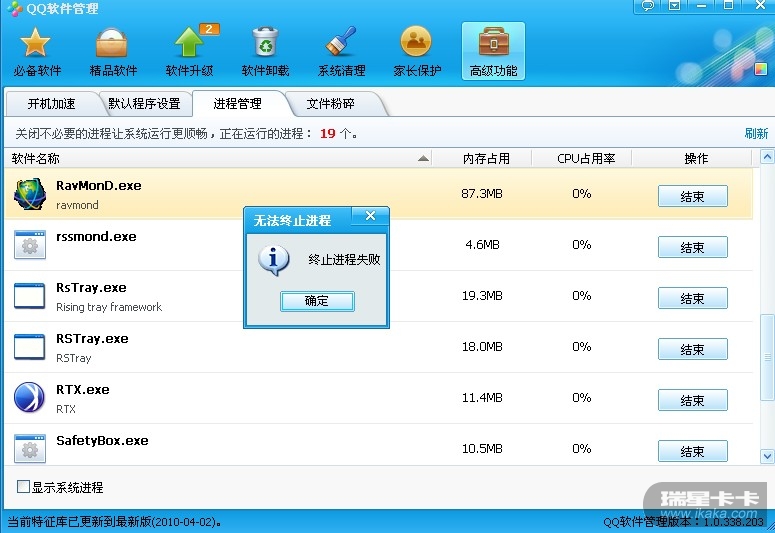Open the feedback speech bubble icon
This screenshot has width=775, height=533.
click(648, 6)
